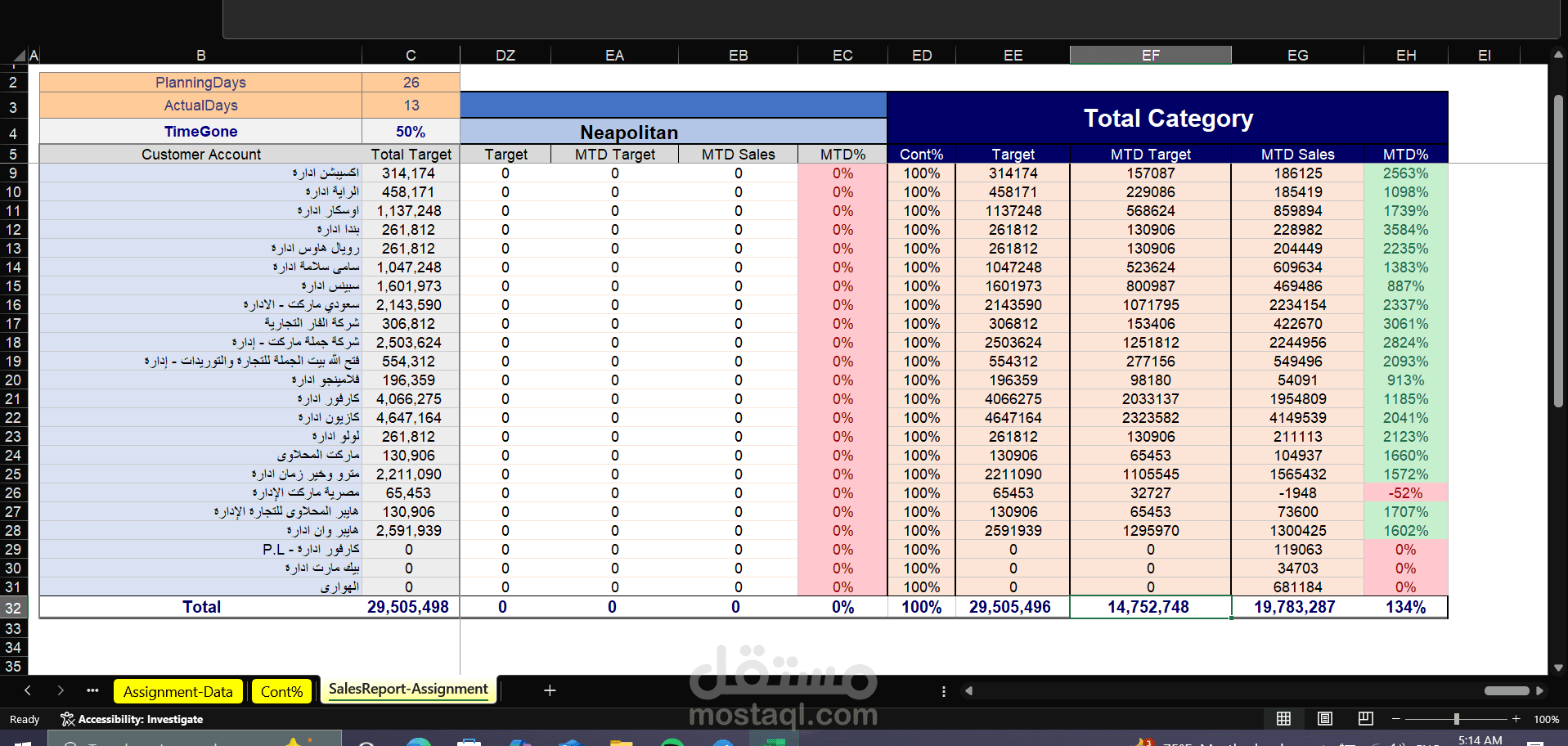Switch to Page Layout view
This screenshot has width=1568, height=746.
[x=1325, y=718]
